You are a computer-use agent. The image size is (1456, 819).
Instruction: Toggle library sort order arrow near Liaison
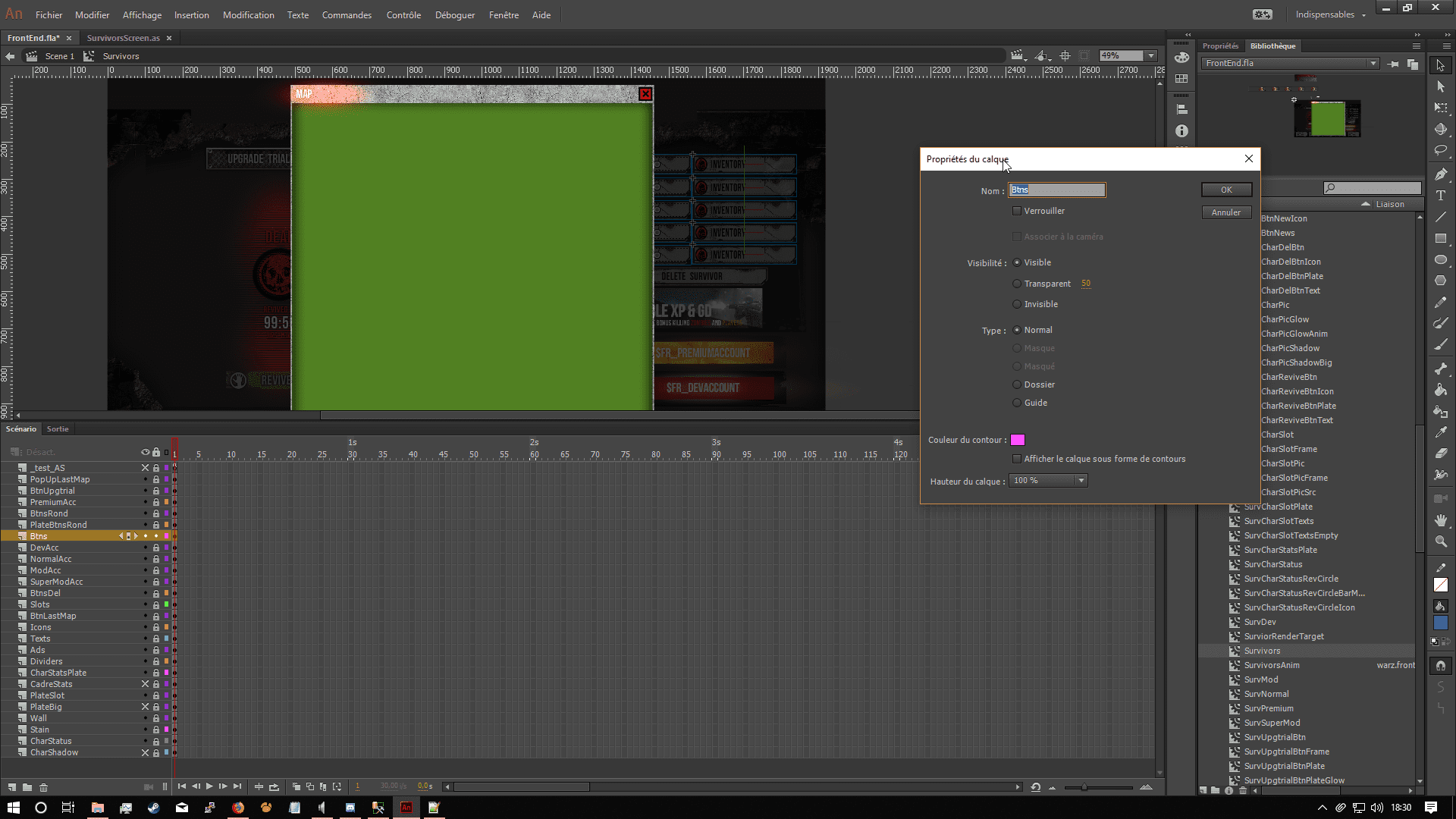(x=1366, y=204)
